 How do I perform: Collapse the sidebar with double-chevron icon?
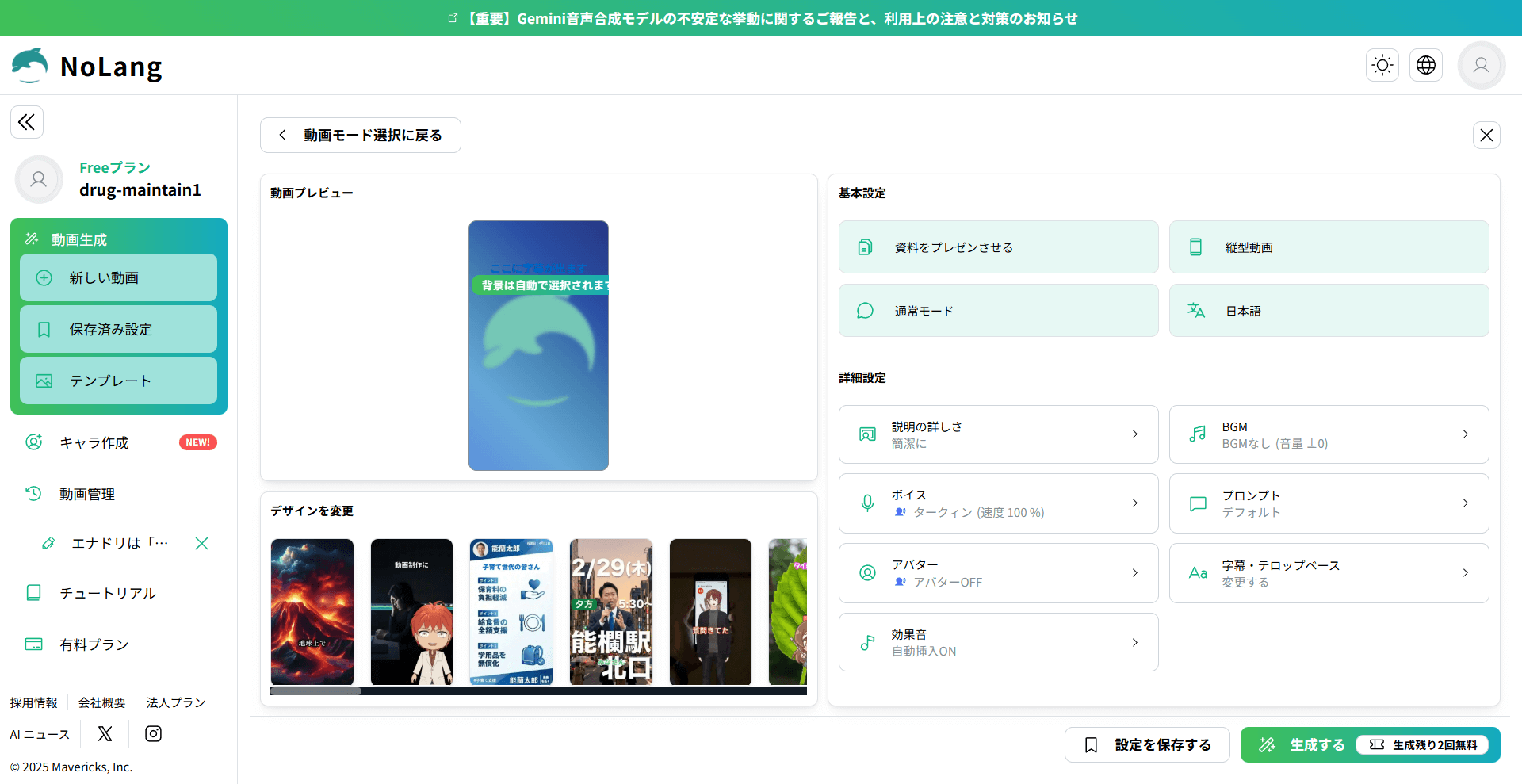[27, 122]
